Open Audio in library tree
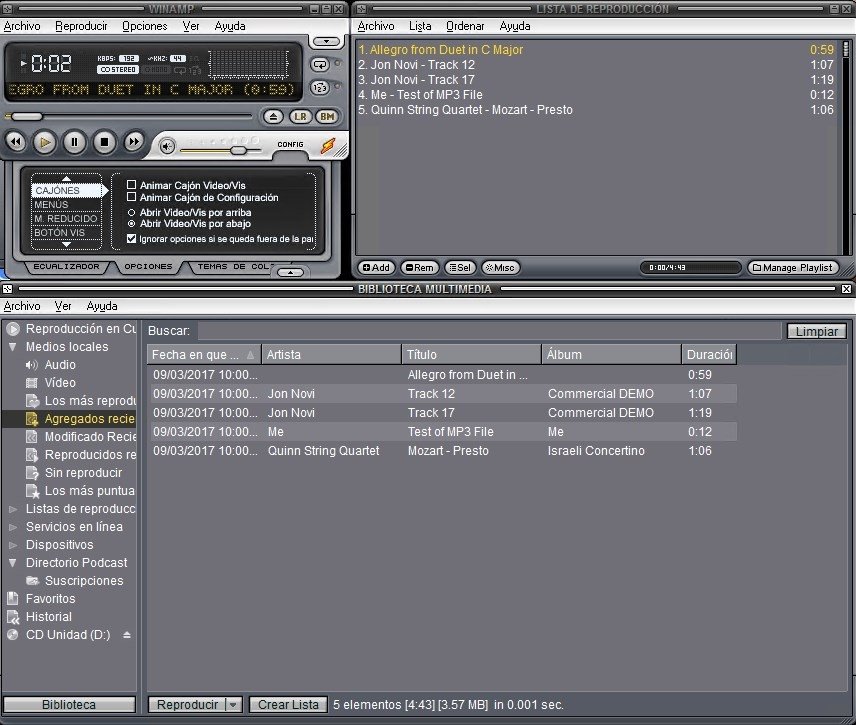 tap(60, 365)
